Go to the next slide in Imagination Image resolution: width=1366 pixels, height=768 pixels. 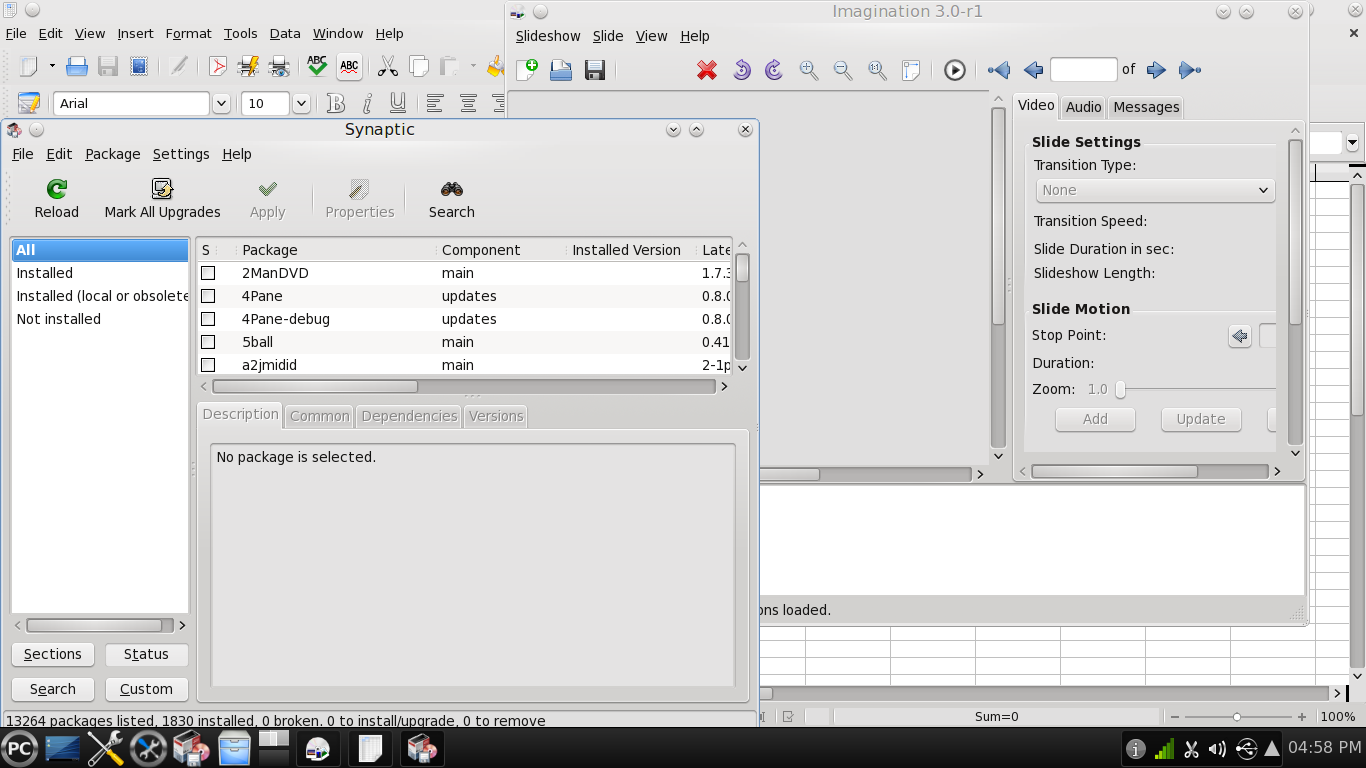point(1156,70)
